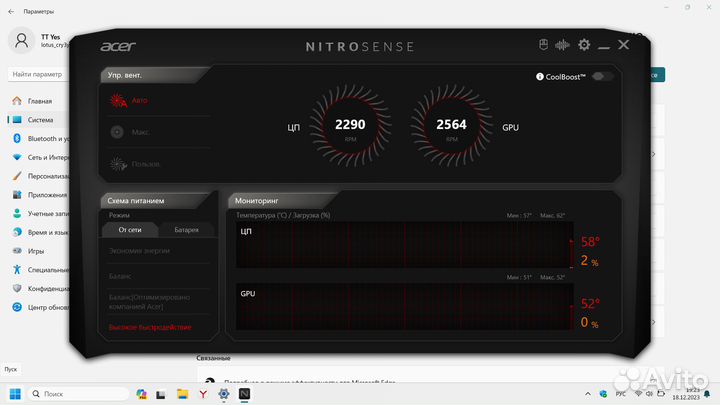Open Приложения in Параметры sidebar
Viewport: 720px width, 405px height.
[x=39, y=195]
